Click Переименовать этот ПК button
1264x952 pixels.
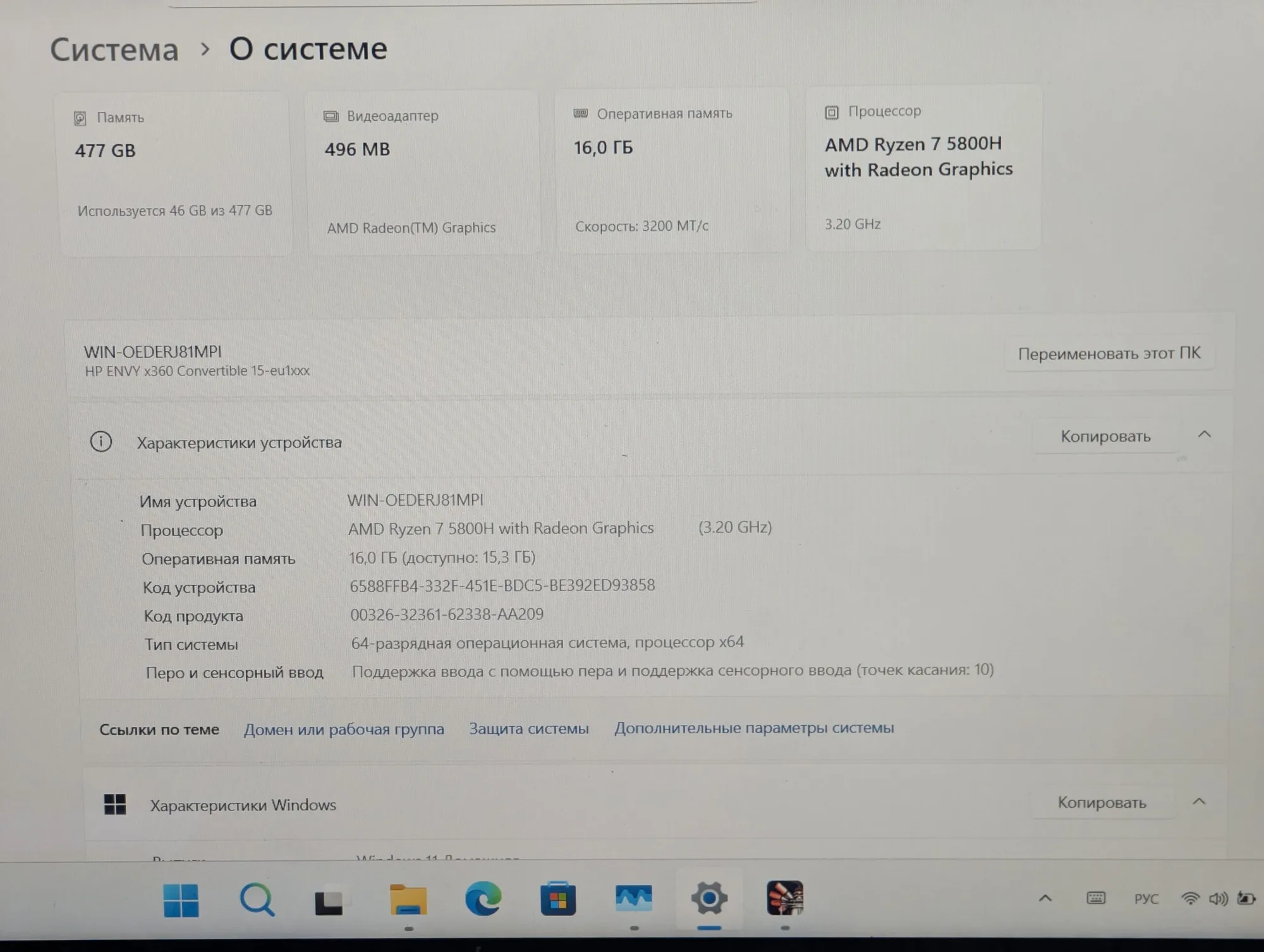click(1109, 353)
